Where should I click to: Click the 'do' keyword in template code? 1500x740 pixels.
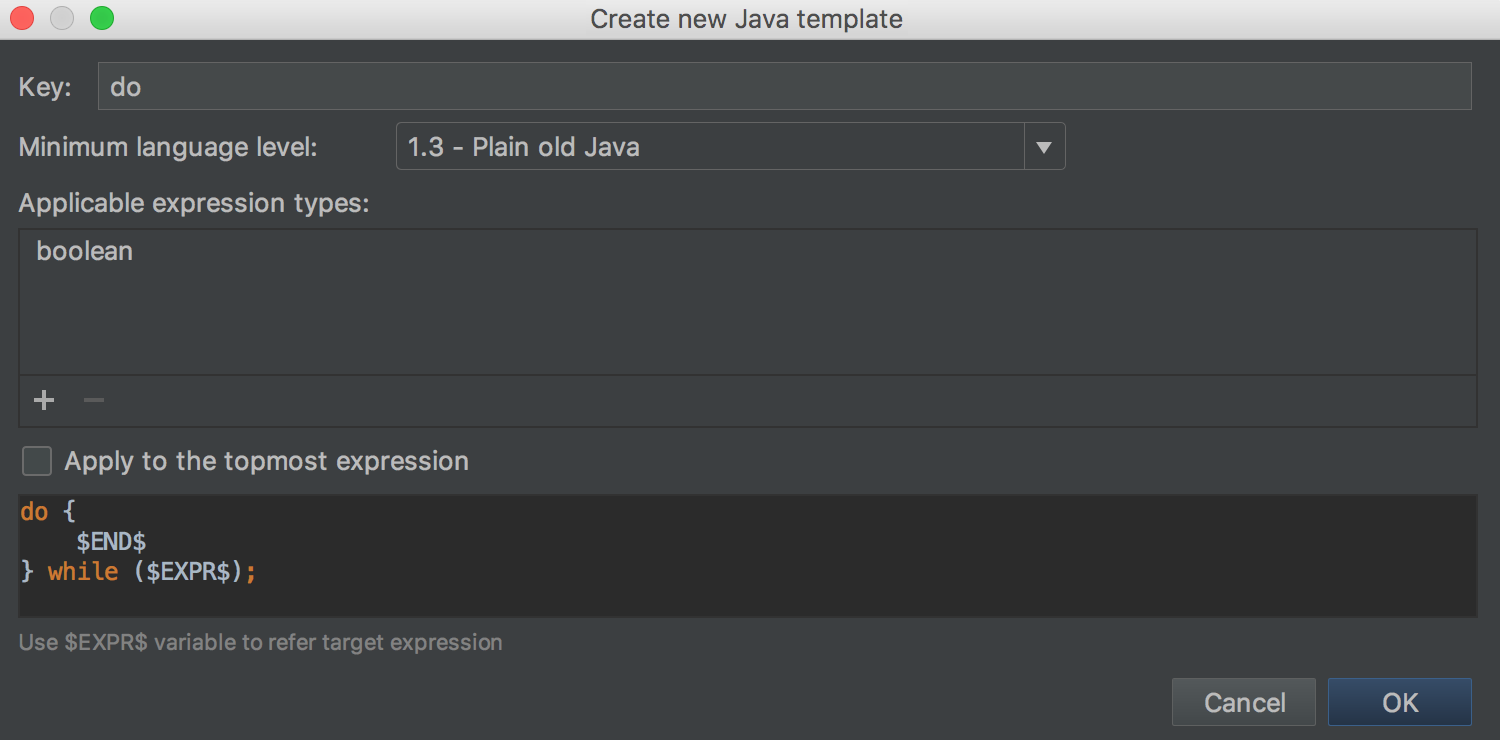pos(34,512)
